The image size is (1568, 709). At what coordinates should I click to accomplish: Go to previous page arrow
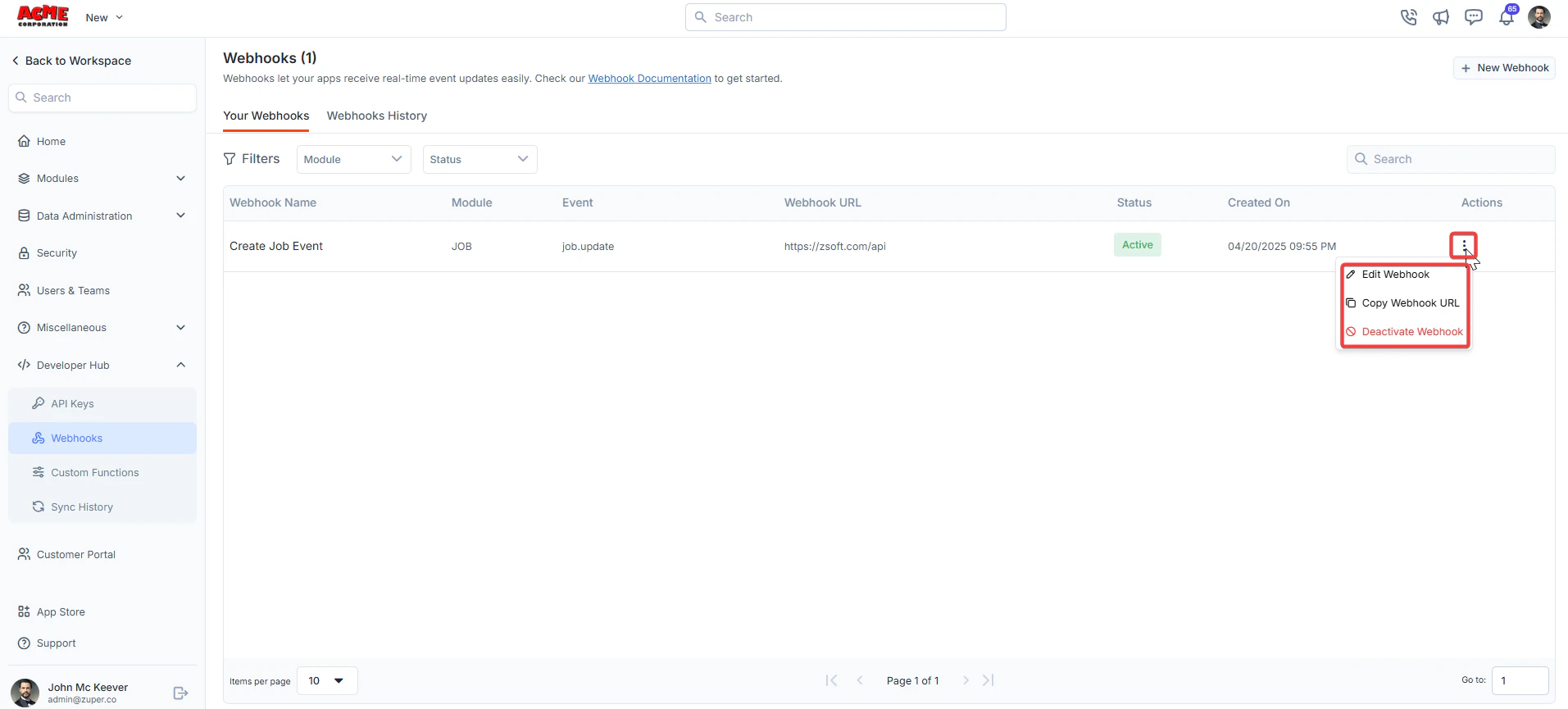point(860,680)
